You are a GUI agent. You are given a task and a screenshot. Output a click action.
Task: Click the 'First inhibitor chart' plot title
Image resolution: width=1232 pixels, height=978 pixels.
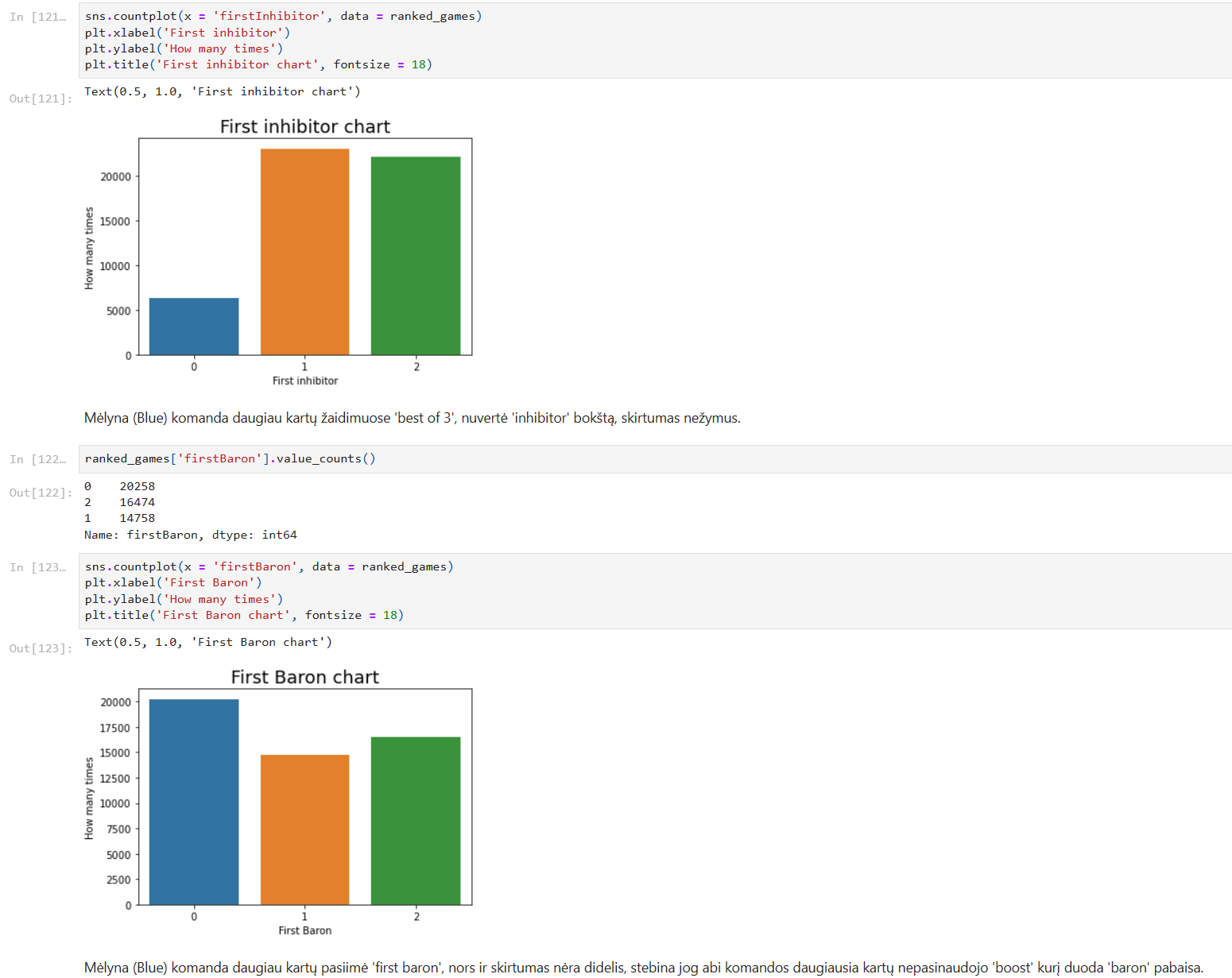[x=304, y=127]
